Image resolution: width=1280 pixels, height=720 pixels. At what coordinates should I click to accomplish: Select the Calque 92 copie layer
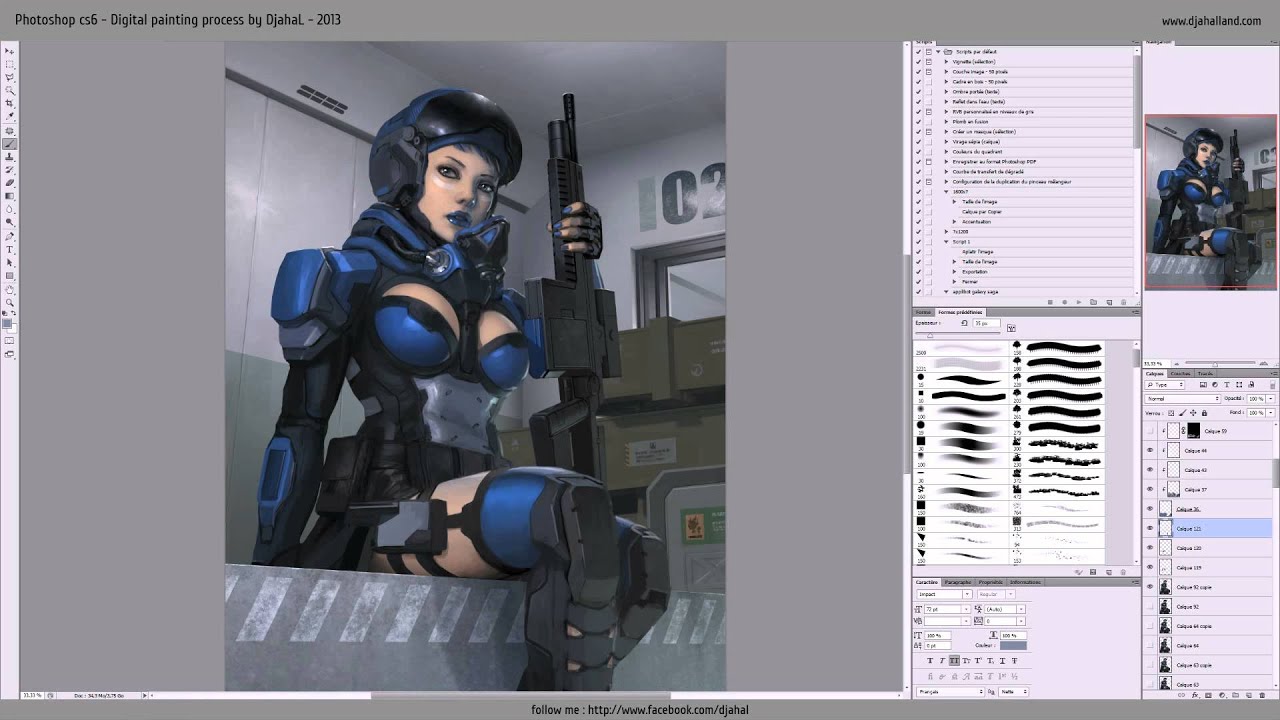pos(1211,587)
